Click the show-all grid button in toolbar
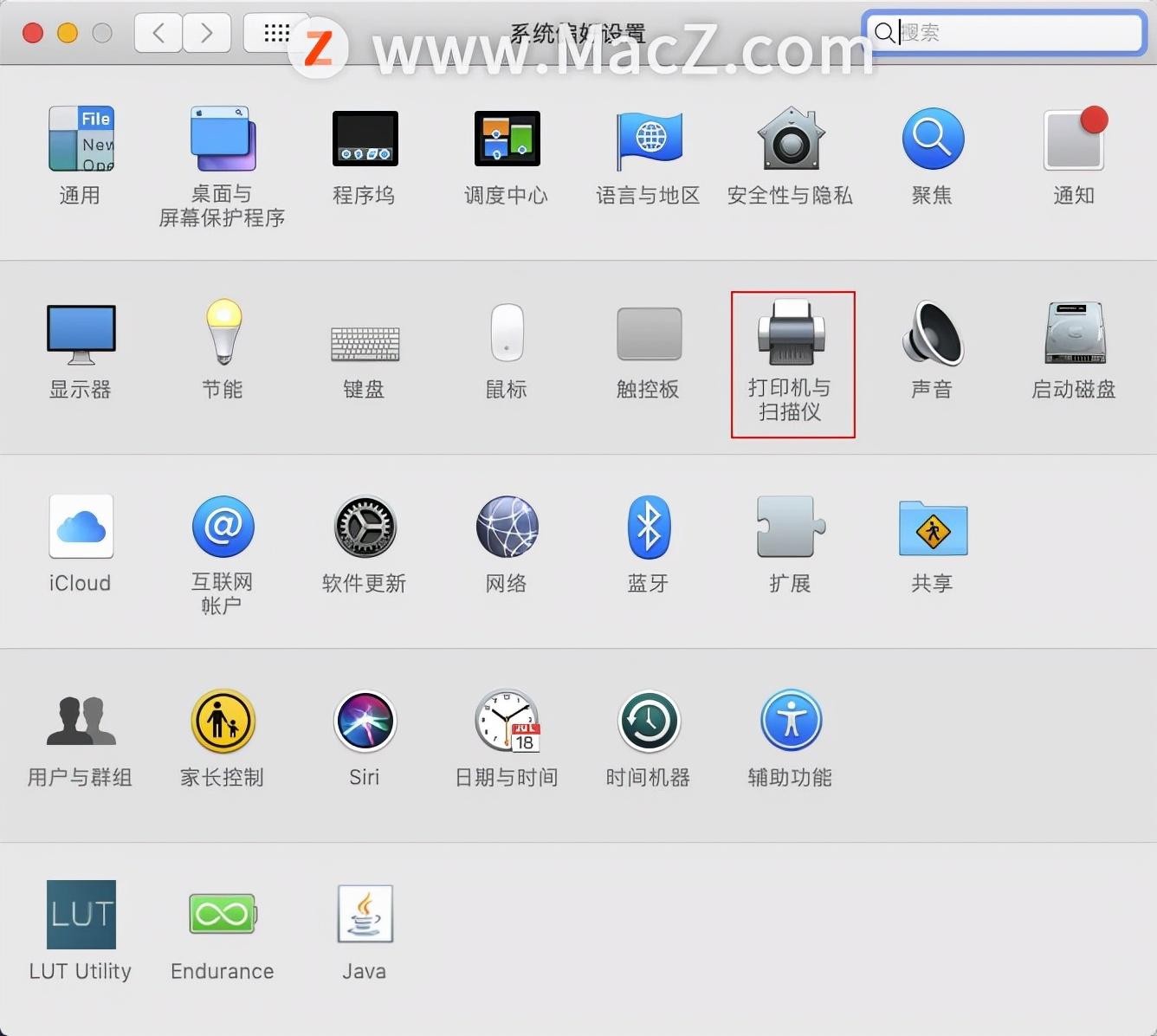1157x1036 pixels. click(276, 33)
